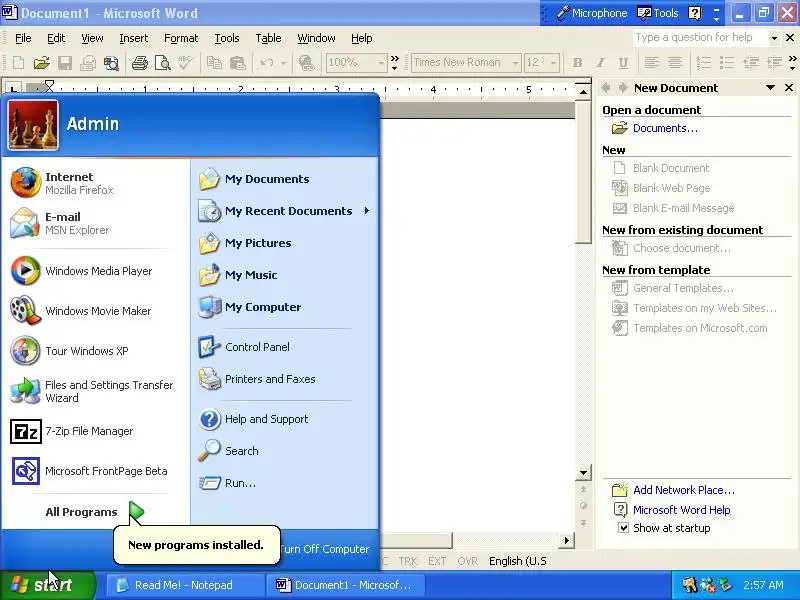Click the Undo toolbar icon
This screenshot has width=800, height=600.
point(266,63)
